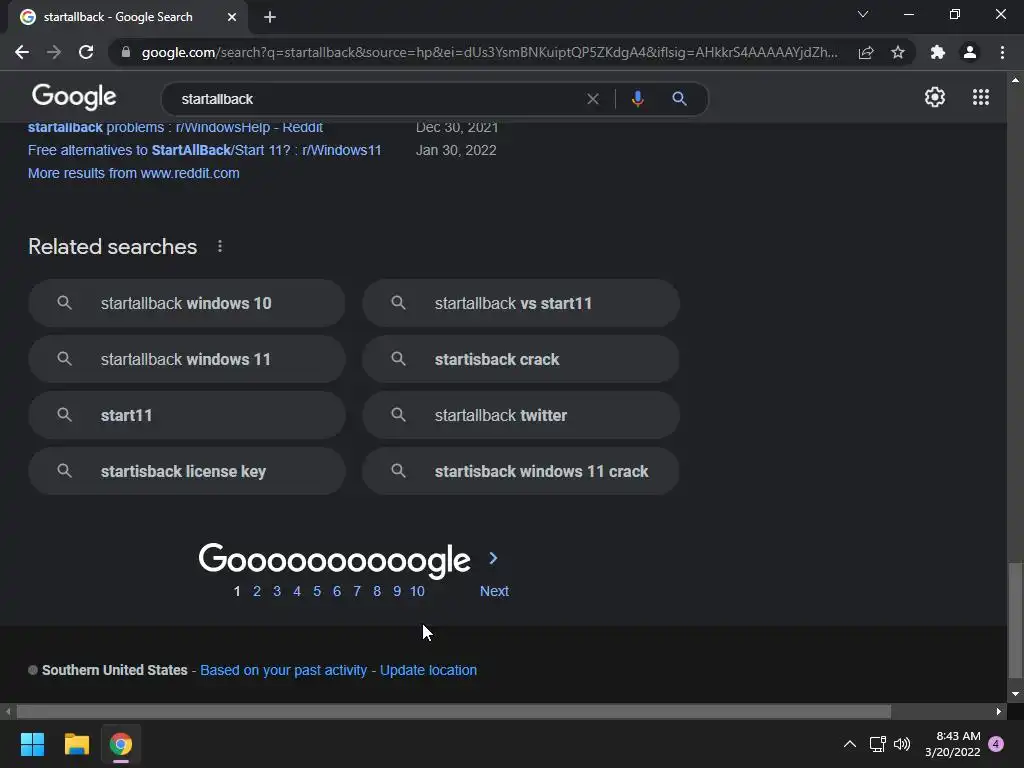Open the Chrome profile avatar

coord(970,52)
